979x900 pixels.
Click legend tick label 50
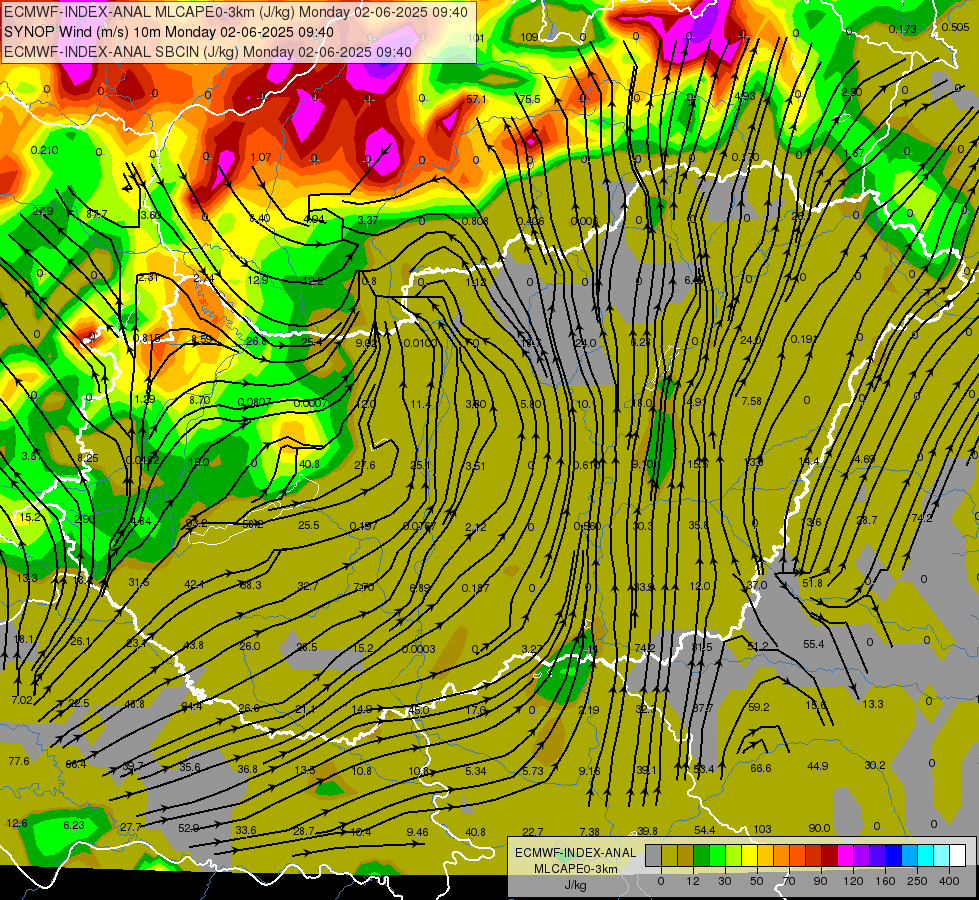pos(757,881)
